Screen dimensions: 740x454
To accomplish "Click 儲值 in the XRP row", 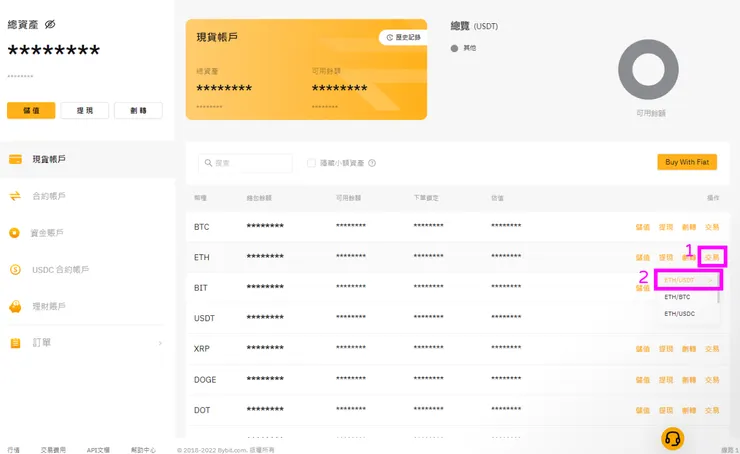I will (x=642, y=349).
